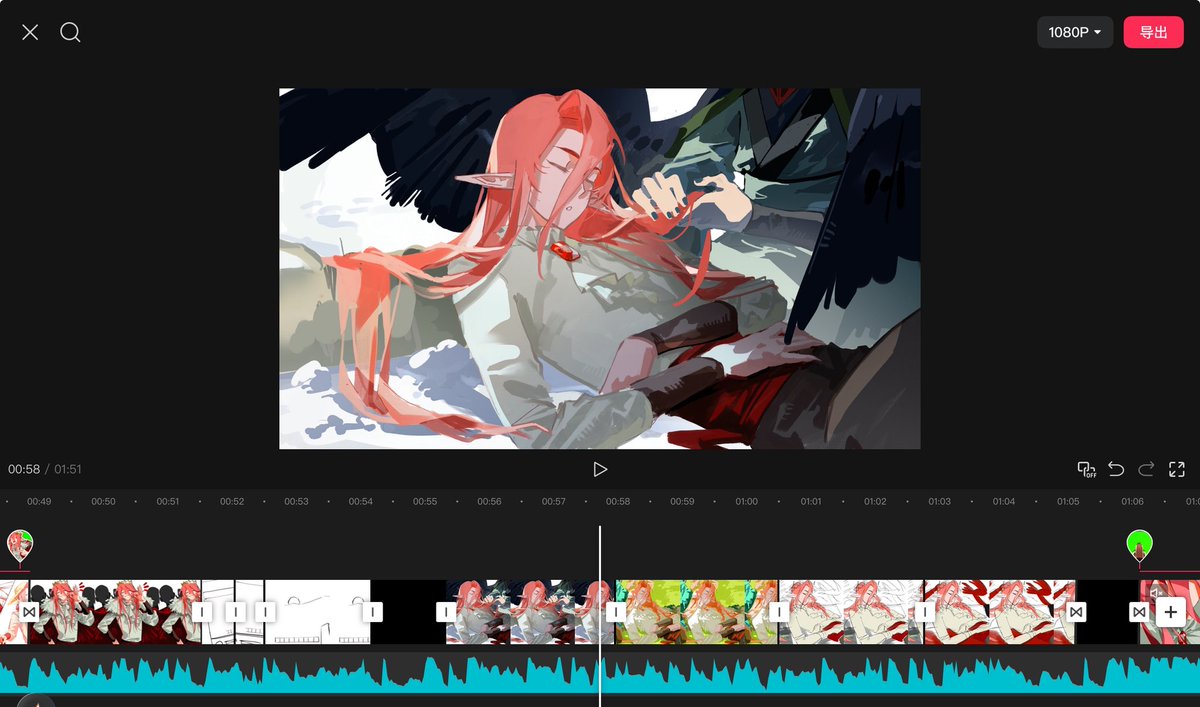Viewport: 1200px width, 707px height.
Task: Open the transition marker before the green-tinted clip
Action: coord(616,612)
